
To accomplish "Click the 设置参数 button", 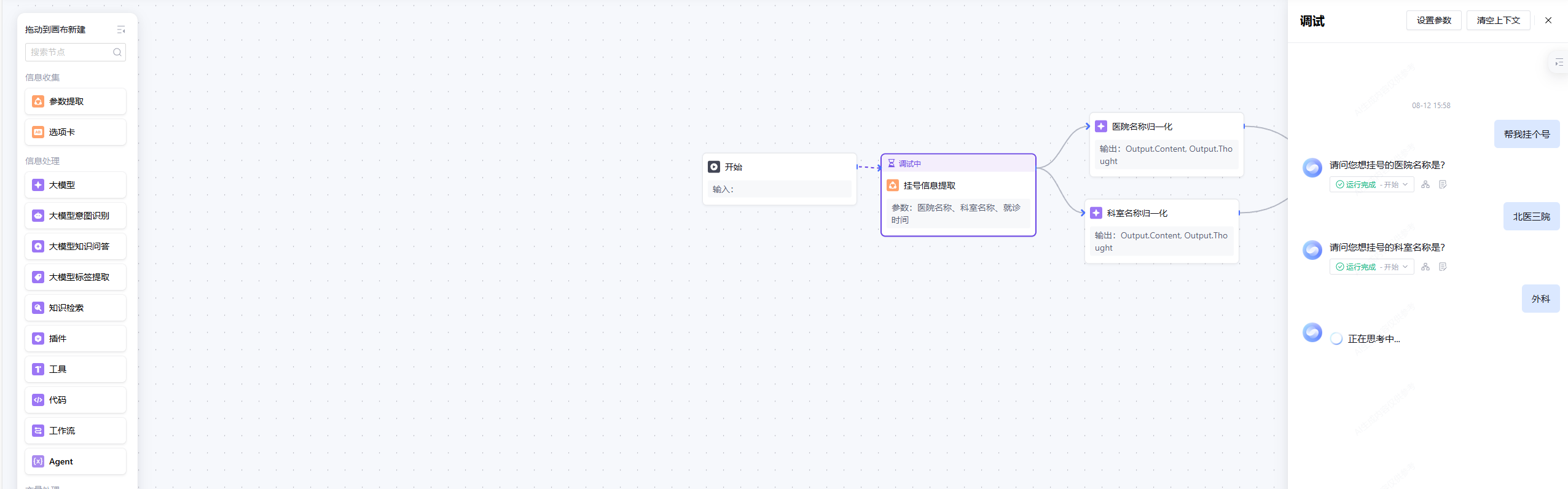I will tap(1433, 20).
